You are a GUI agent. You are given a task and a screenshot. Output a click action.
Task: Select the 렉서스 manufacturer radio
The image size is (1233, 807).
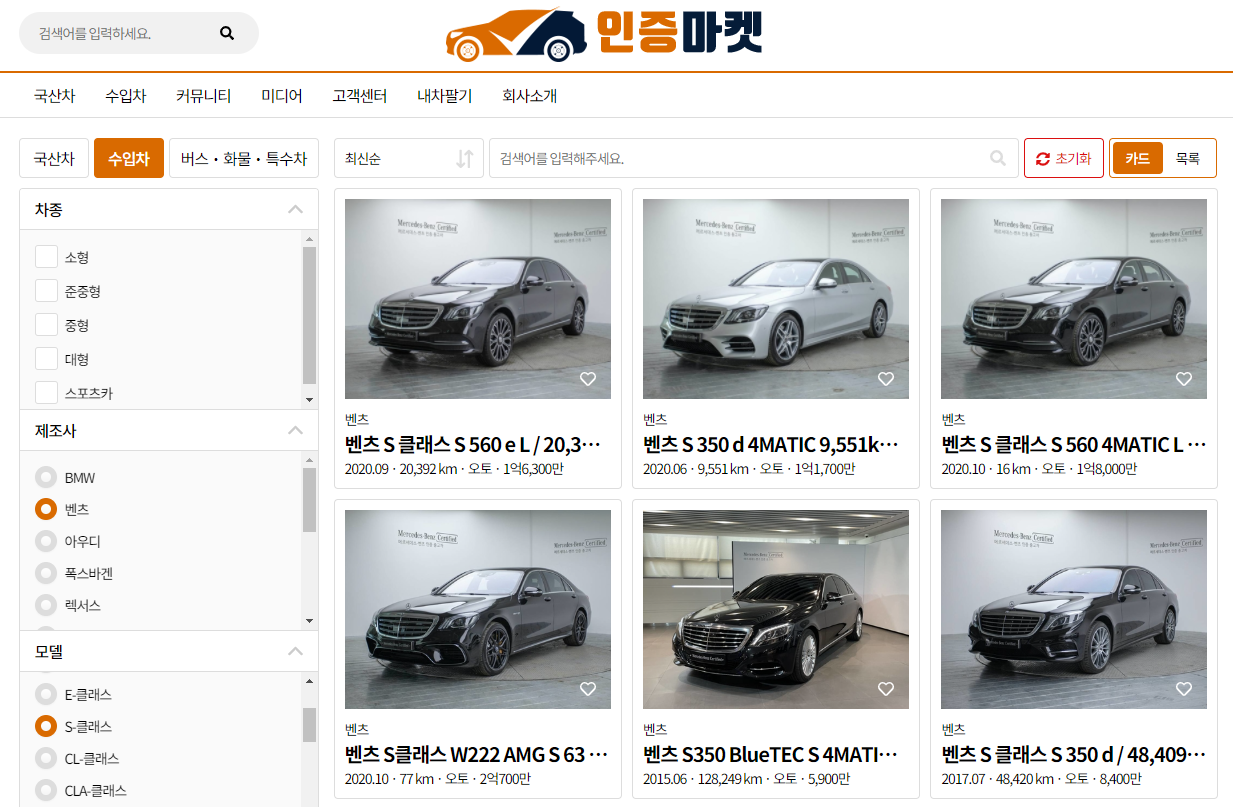pyautogui.click(x=46, y=605)
